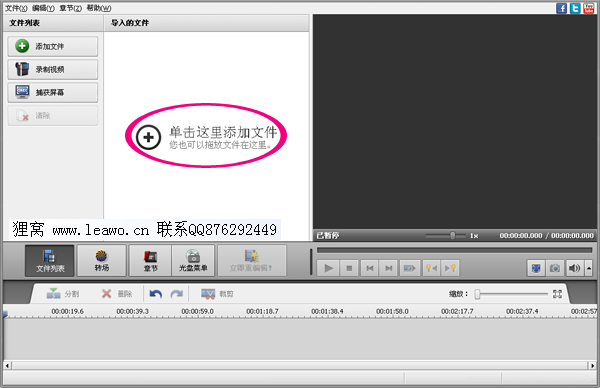Switch to the 转场 transitions tab
The image size is (600, 388).
(102, 261)
